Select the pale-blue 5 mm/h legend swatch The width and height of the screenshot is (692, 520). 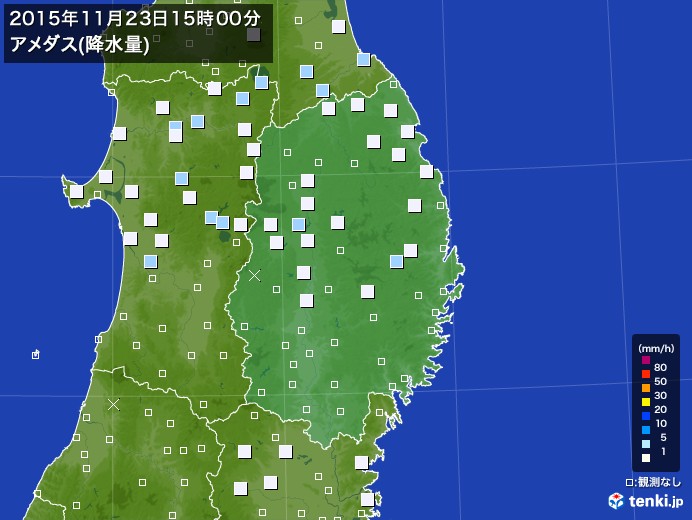pyautogui.click(x=646, y=445)
